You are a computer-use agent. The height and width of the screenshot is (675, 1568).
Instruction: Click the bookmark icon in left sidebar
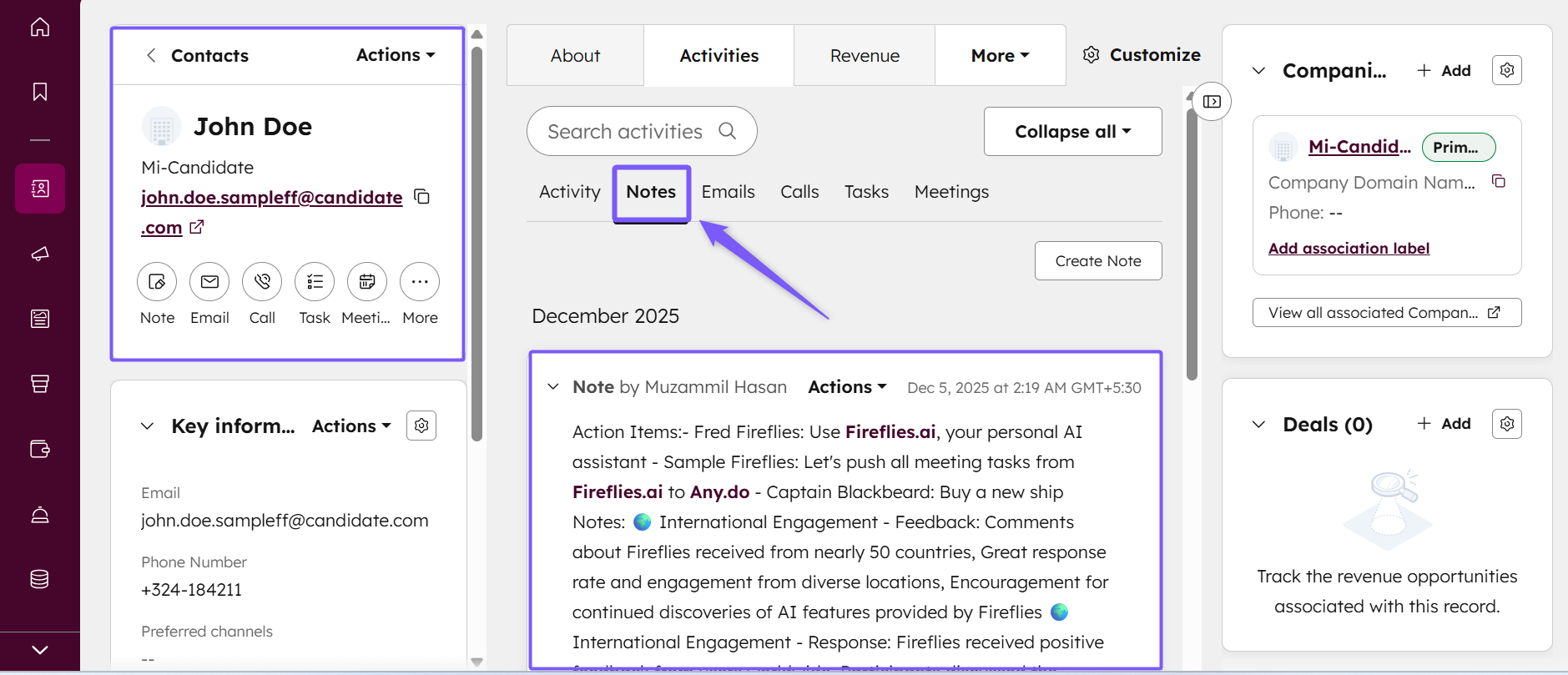pos(40,92)
